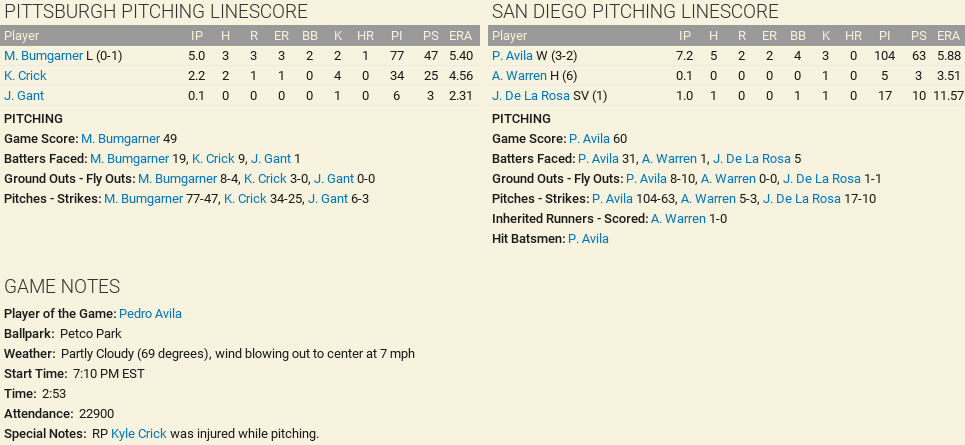Open J. De La Rosa in linescore table row
Image resolution: width=965 pixels, height=445 pixels.
point(531,96)
